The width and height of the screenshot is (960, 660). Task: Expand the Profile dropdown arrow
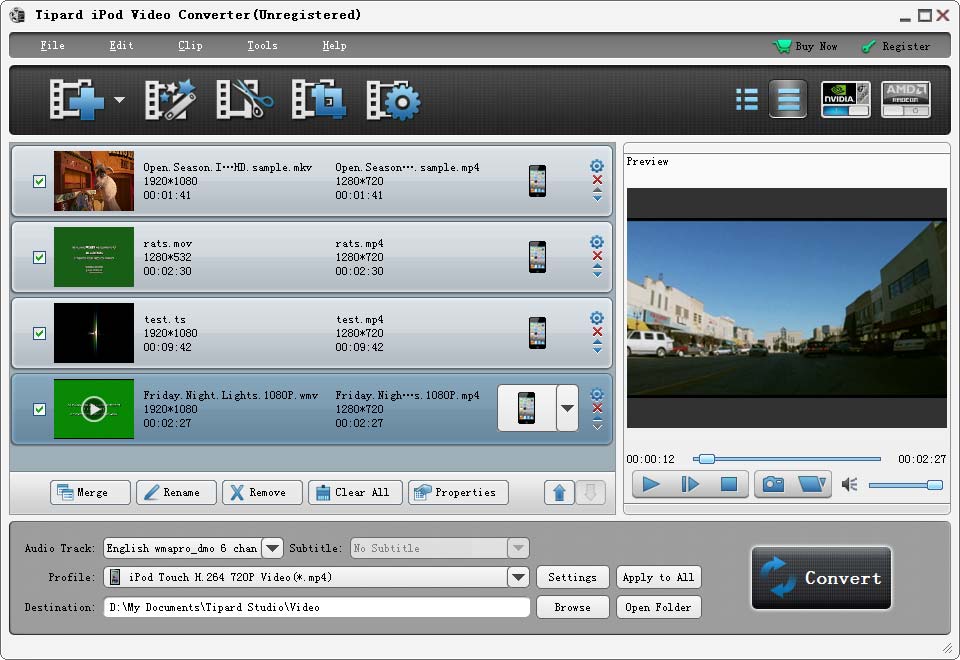pos(518,577)
